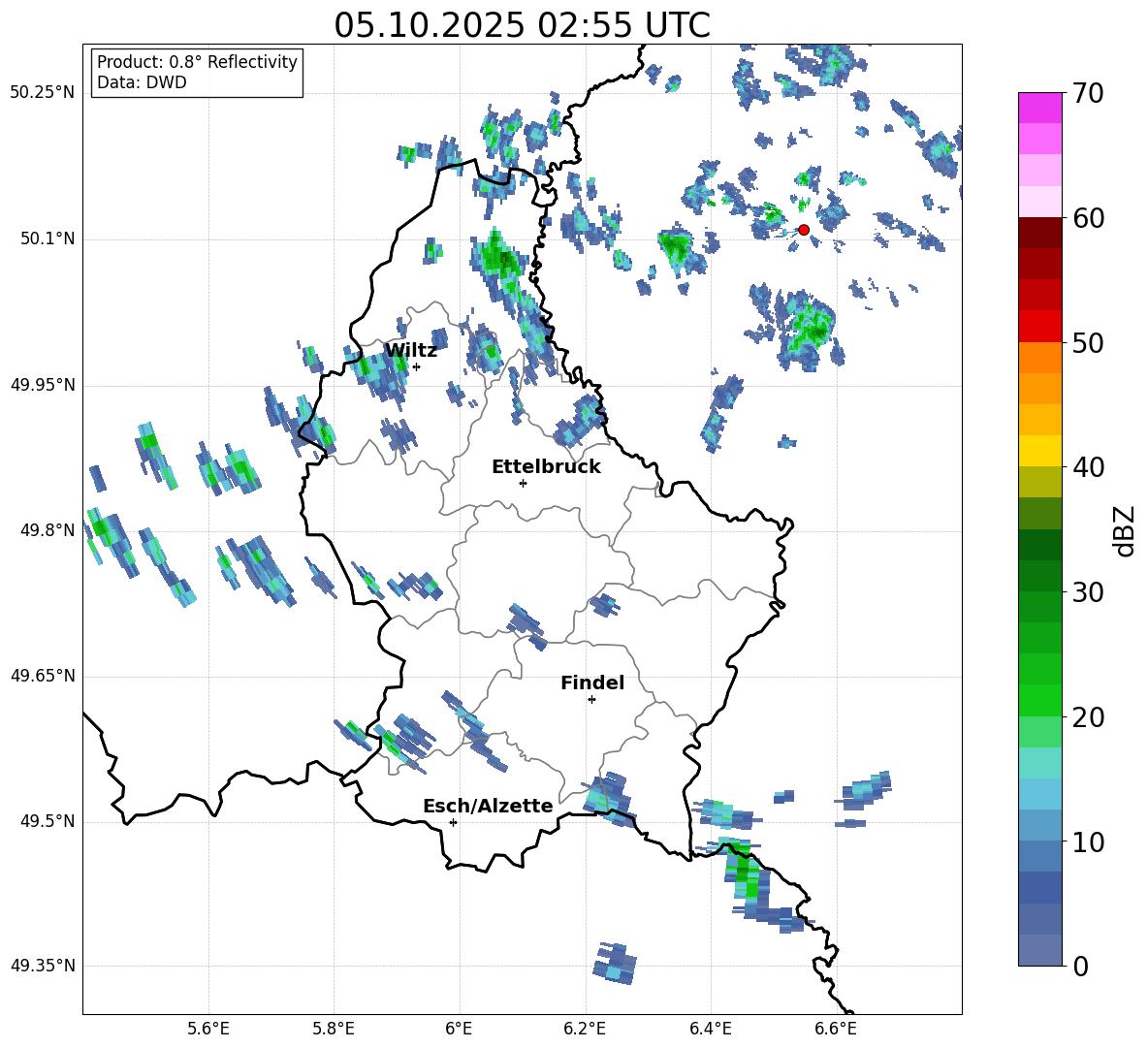Click the 6.4°E longitude label
This screenshot has height=1048, width=1148.
click(710, 1029)
